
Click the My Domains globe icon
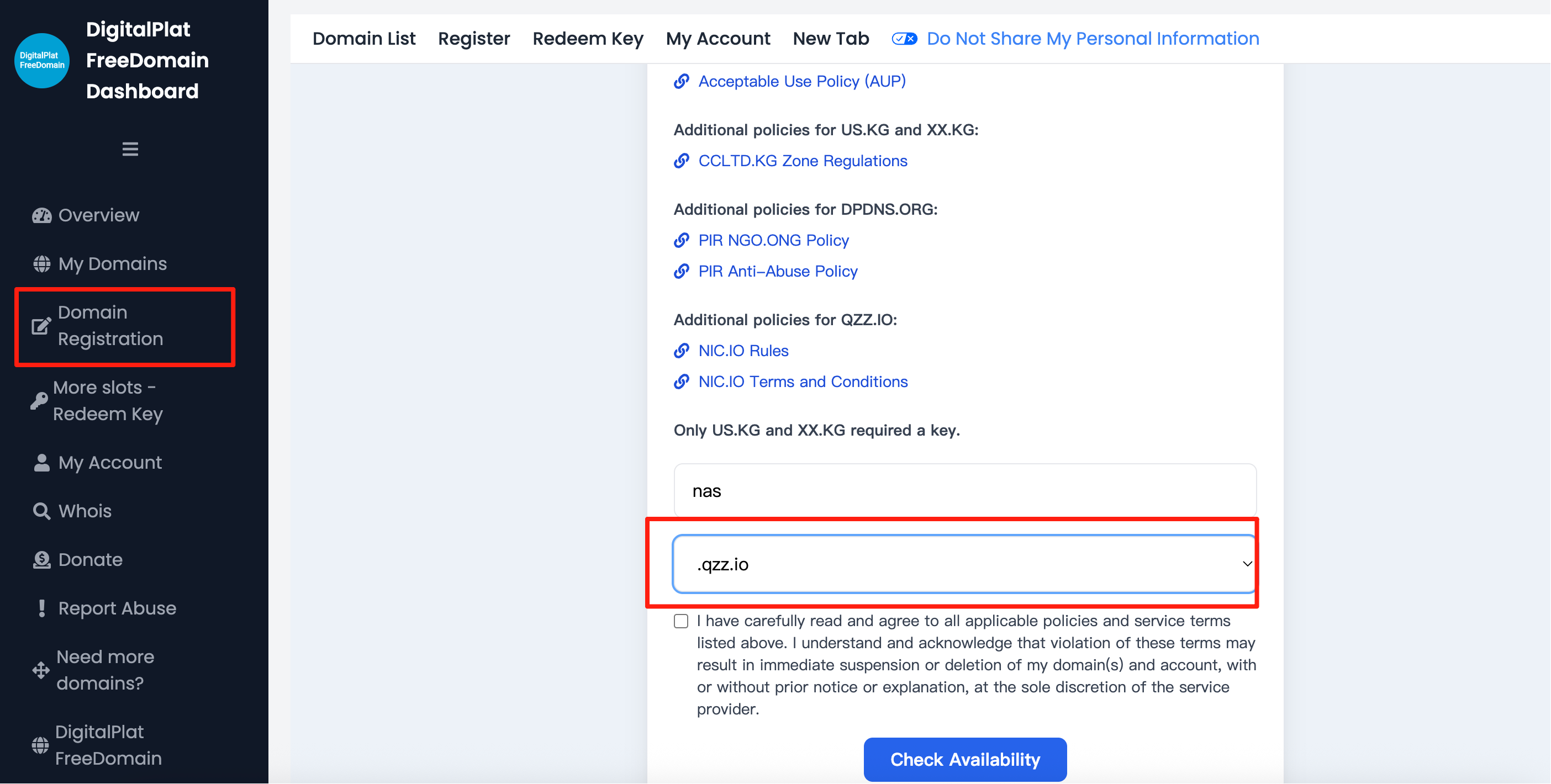pyautogui.click(x=41, y=264)
